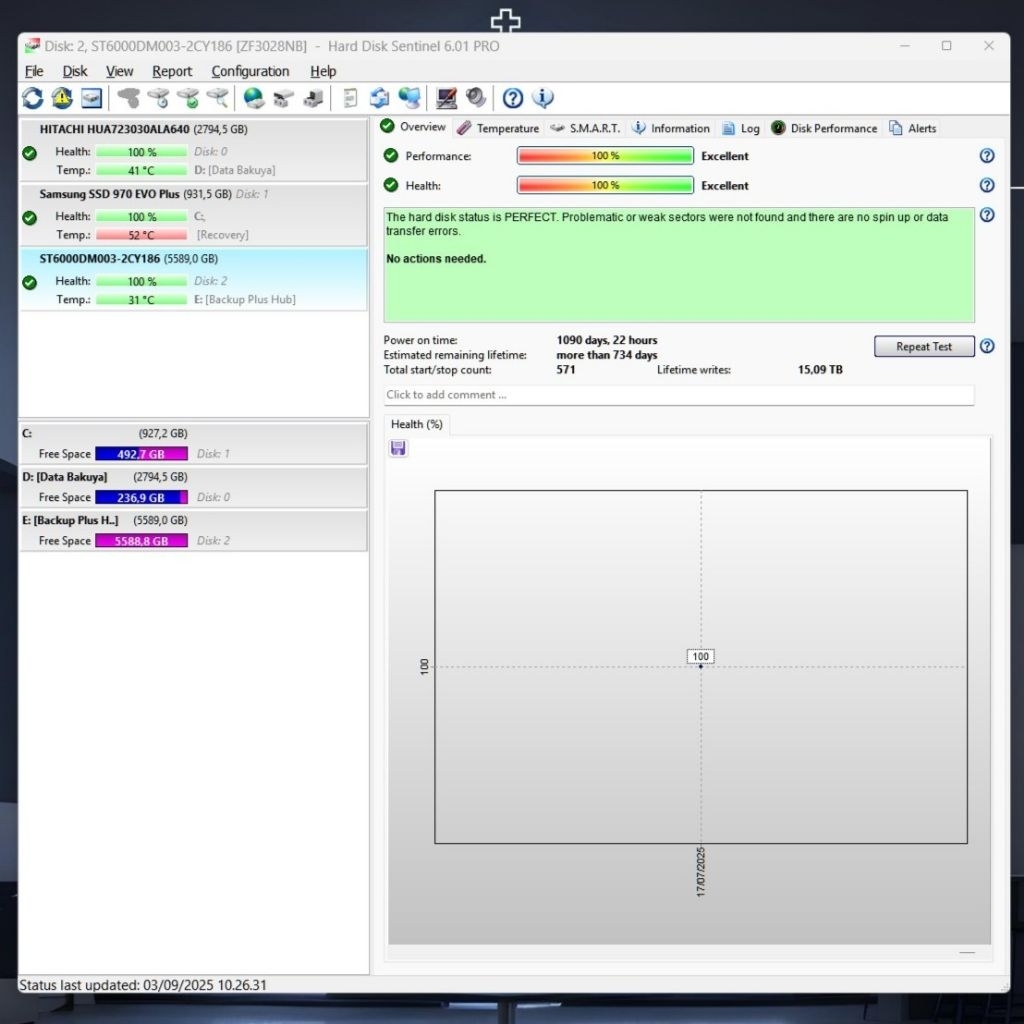Click the C: free space 492,7 GB bar
This screenshot has width=1024, height=1024.
pos(142,454)
